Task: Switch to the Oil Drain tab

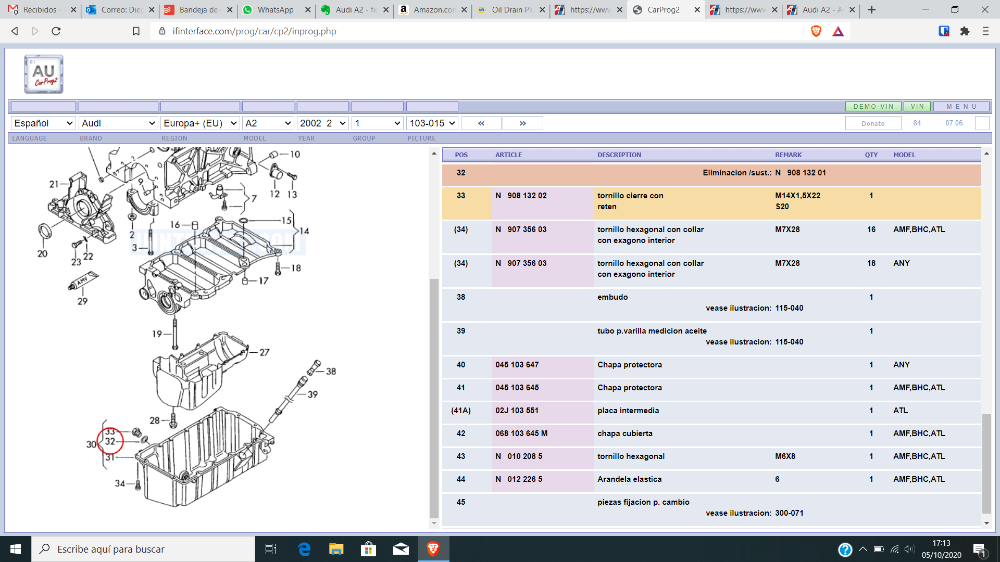Action: point(510,10)
